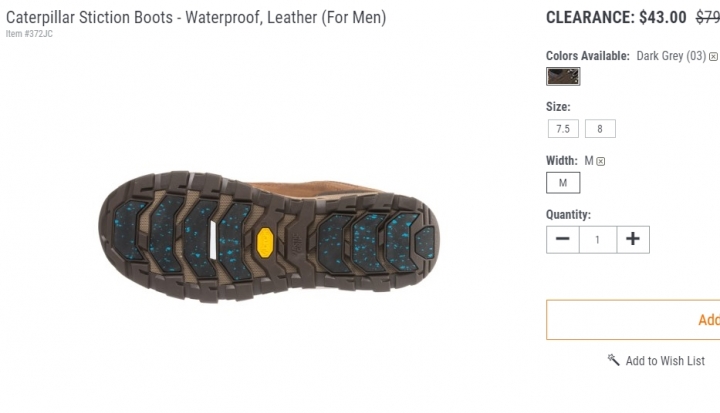Decrease quantity with the minus icon
The height and width of the screenshot is (413, 720).
(562, 239)
